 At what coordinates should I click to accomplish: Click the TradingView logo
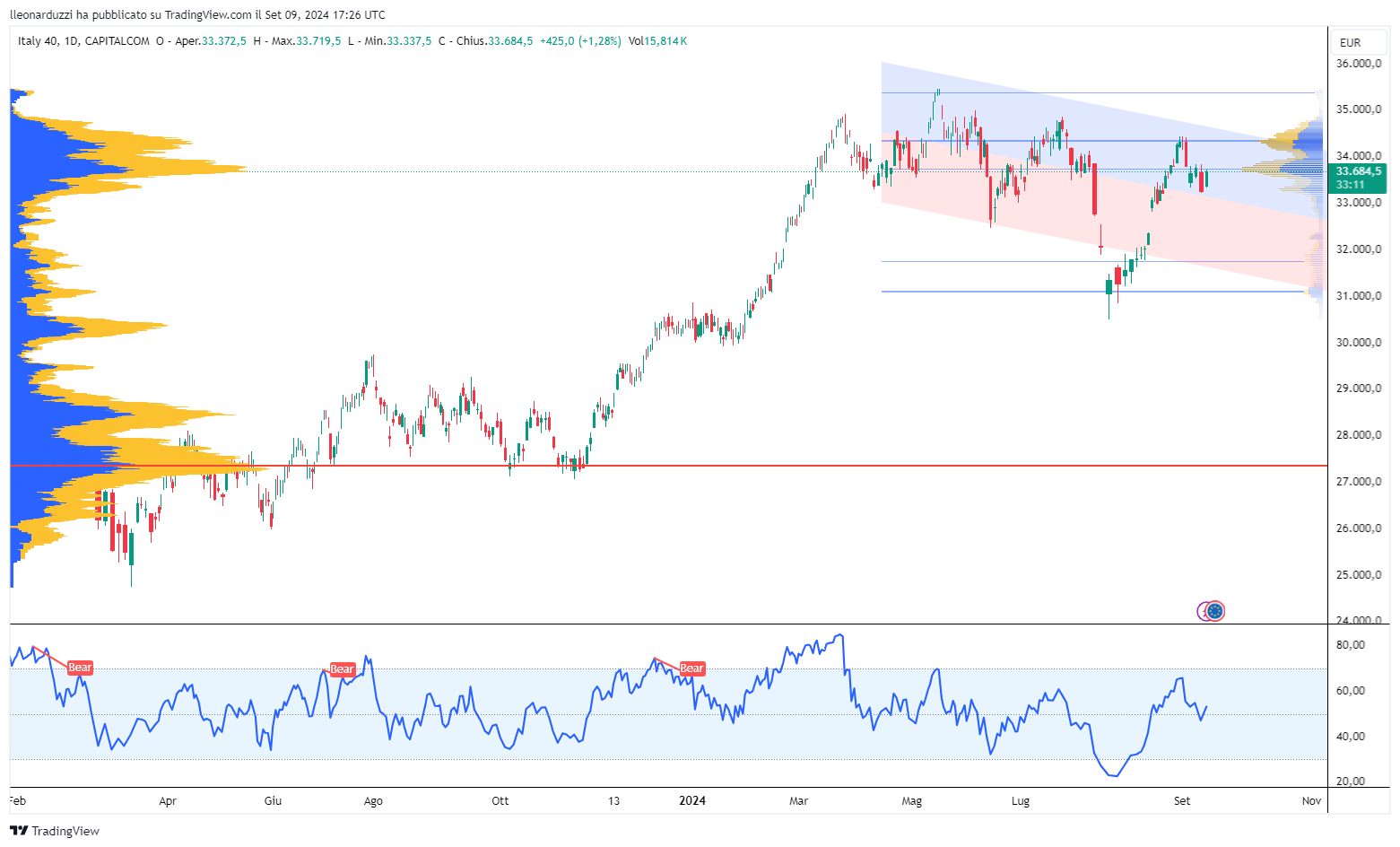click(x=55, y=831)
